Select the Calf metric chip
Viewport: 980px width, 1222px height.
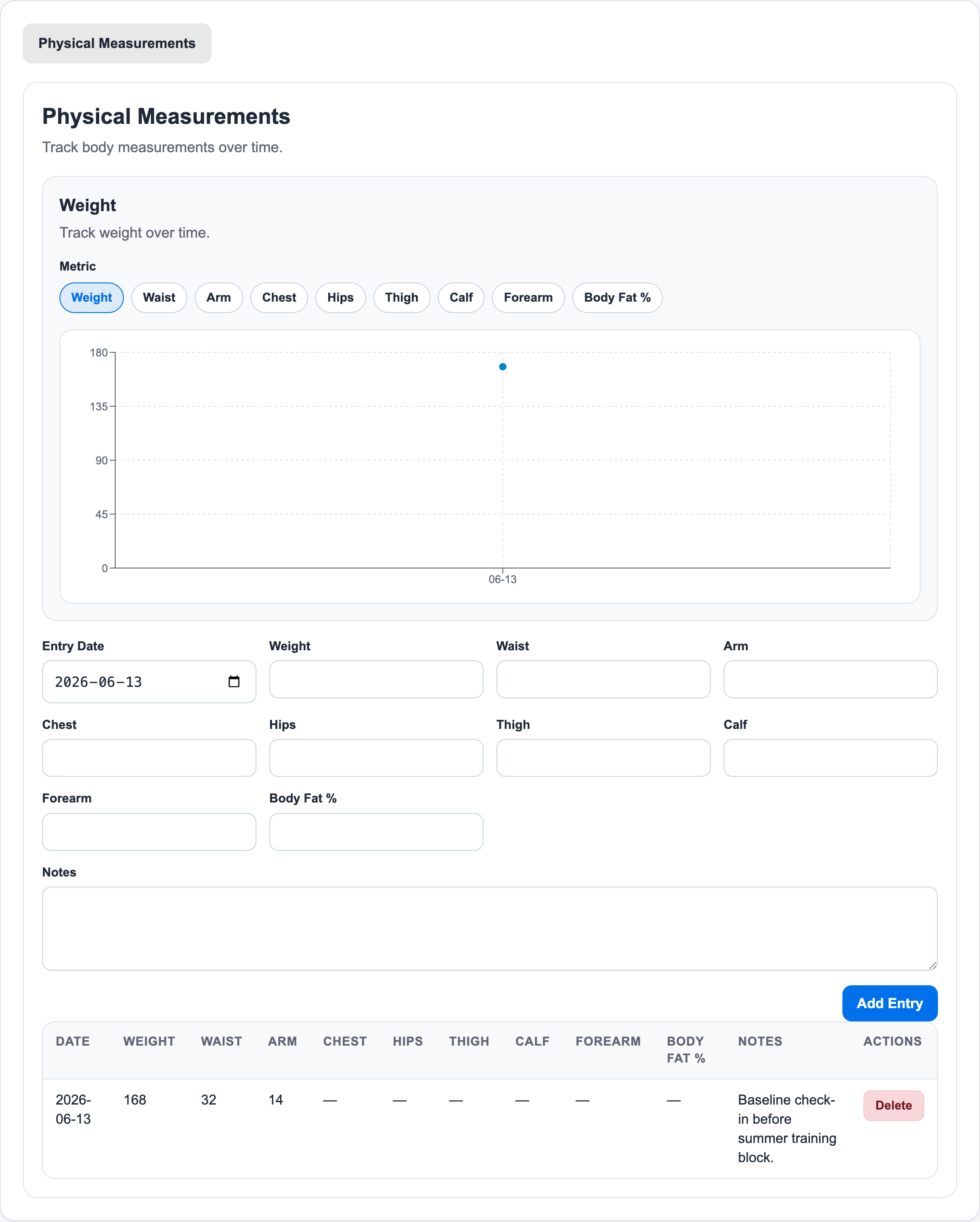461,298
